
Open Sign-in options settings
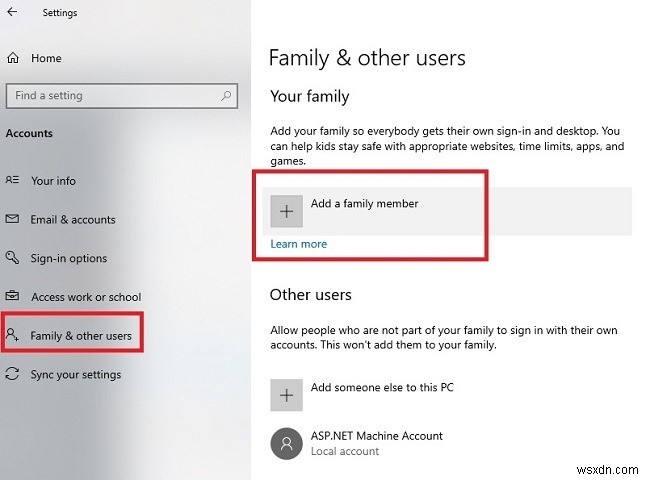tap(69, 258)
